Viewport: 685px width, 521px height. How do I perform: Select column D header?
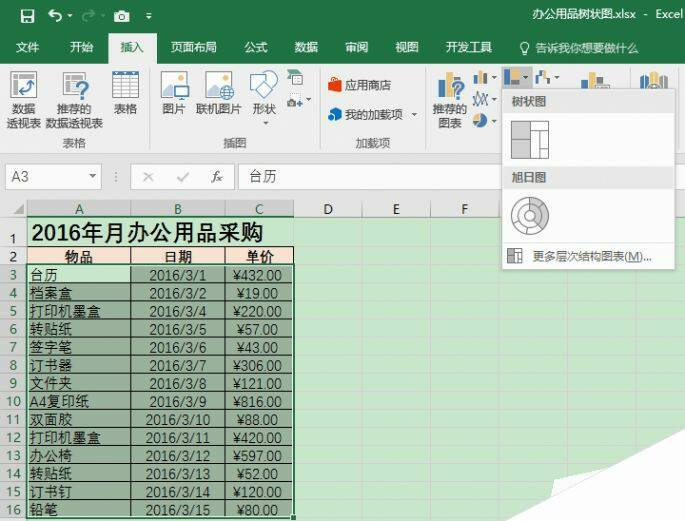point(328,209)
